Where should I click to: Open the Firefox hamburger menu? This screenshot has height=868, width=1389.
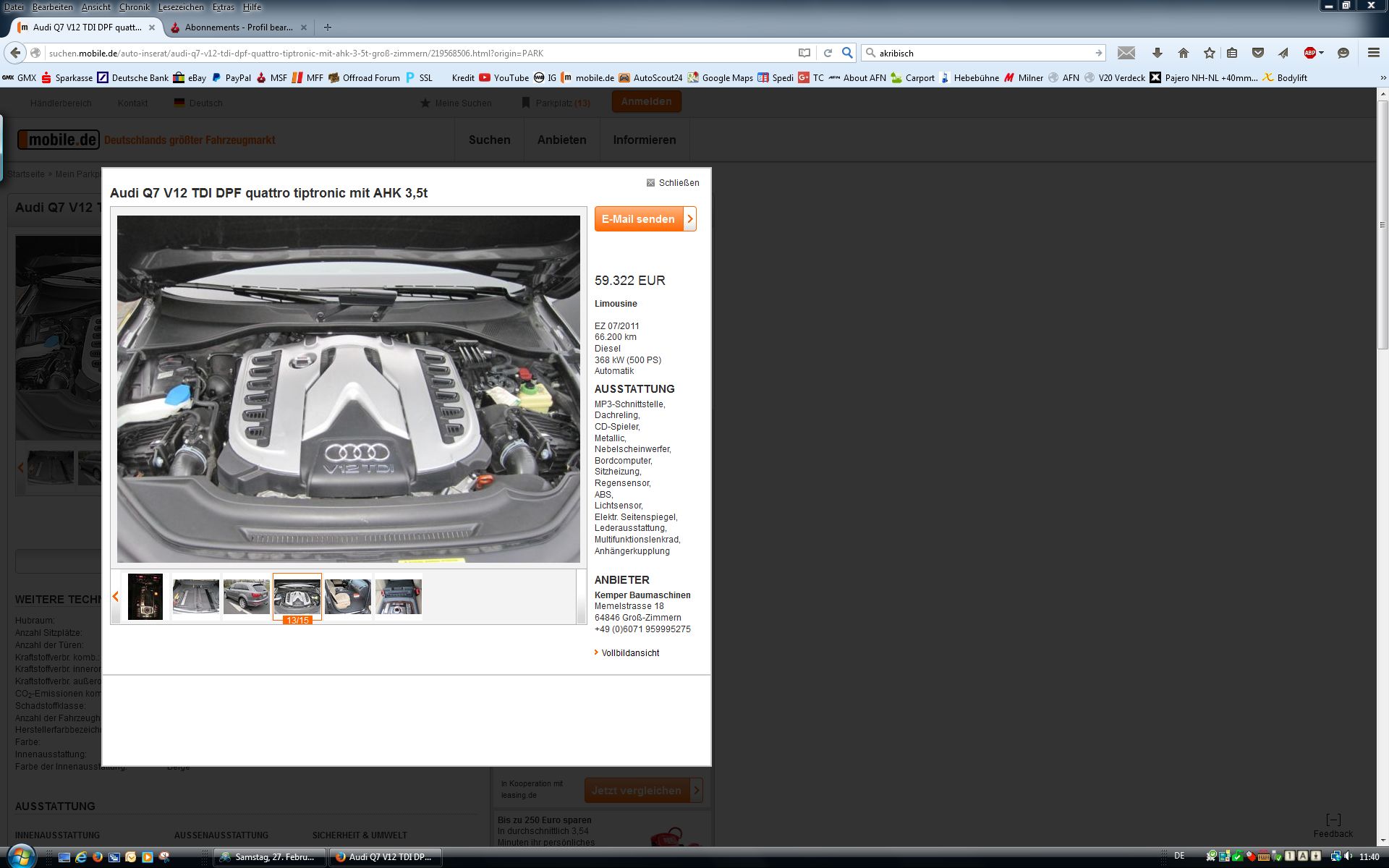point(1373,53)
